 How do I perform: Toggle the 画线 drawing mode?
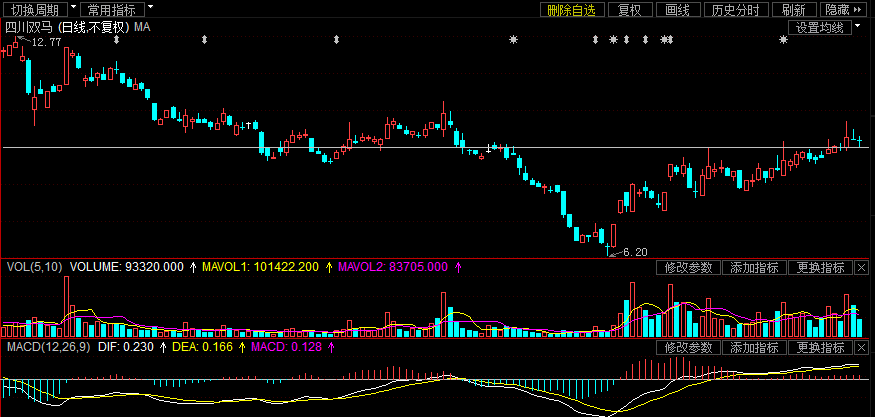pyautogui.click(x=678, y=10)
